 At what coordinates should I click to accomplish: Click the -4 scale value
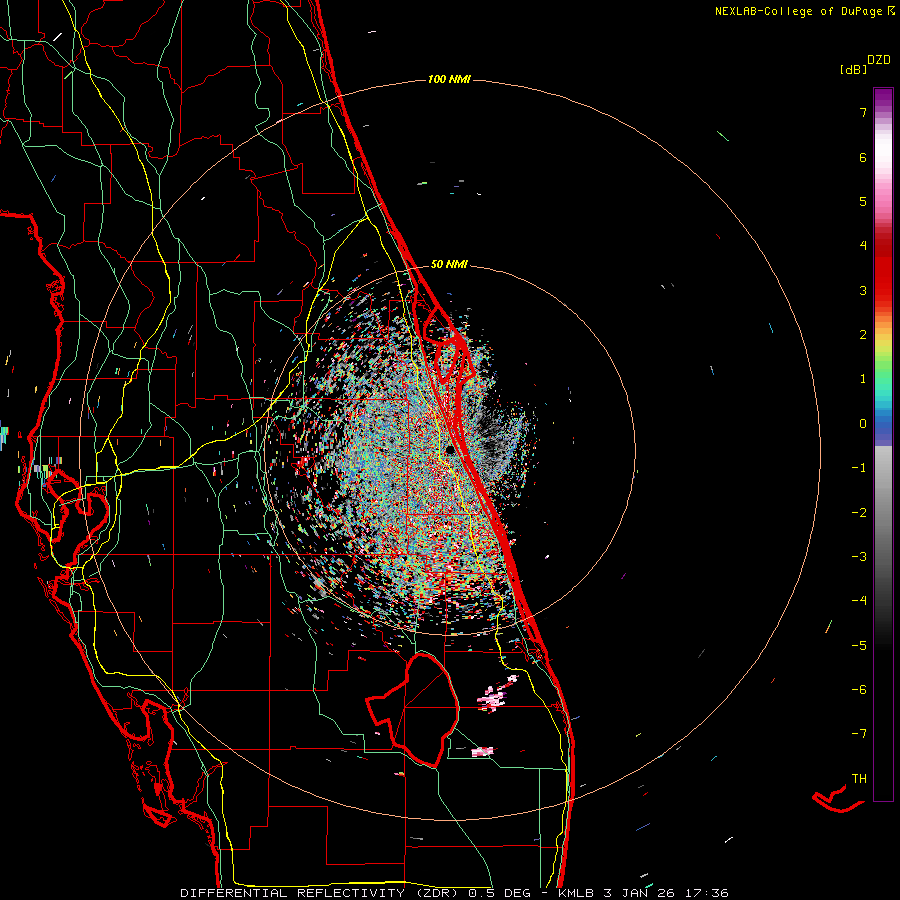point(859,601)
